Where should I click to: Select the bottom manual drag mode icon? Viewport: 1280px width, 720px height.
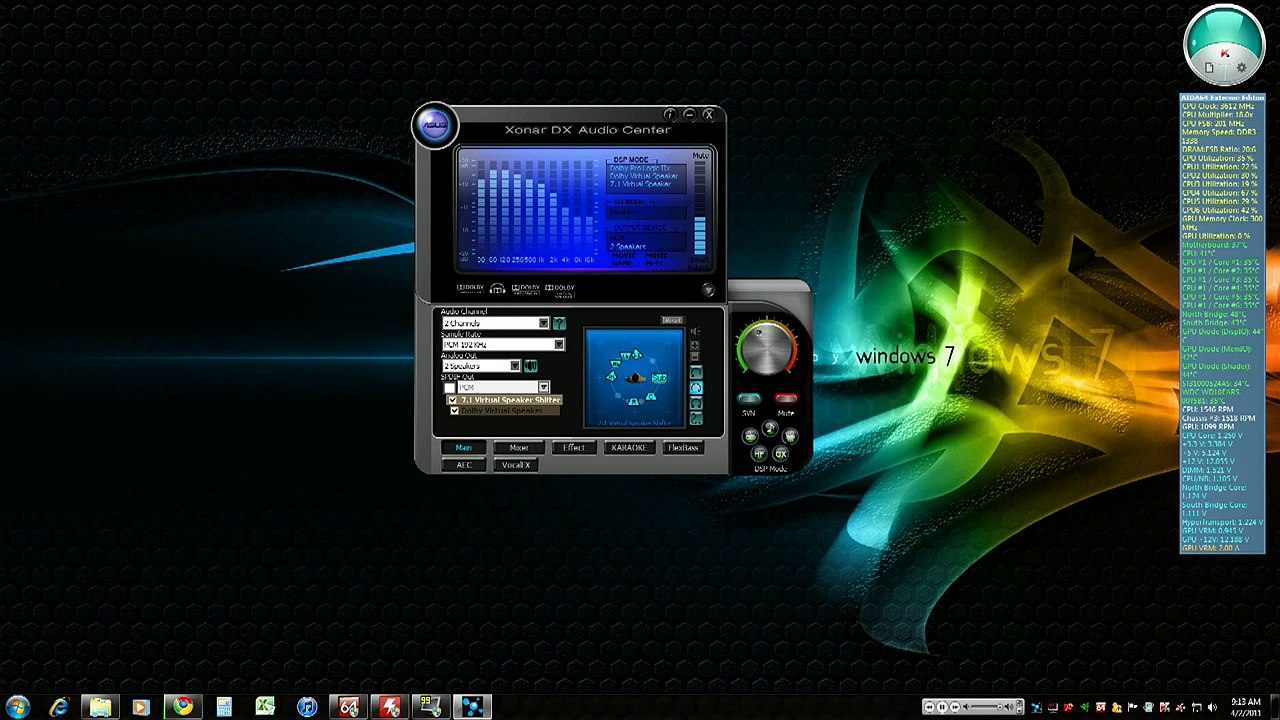[x=696, y=418]
